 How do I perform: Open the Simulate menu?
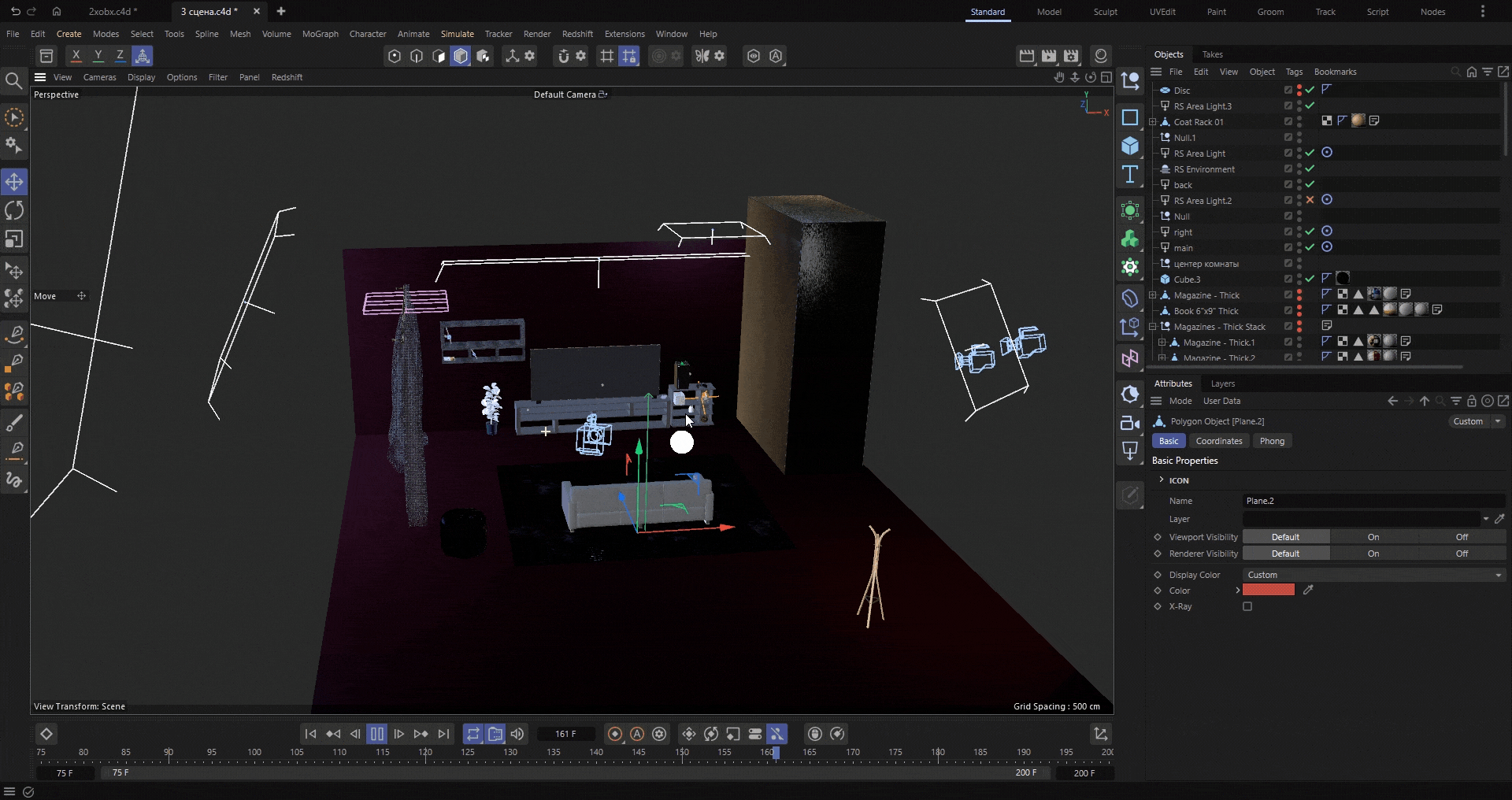[457, 34]
